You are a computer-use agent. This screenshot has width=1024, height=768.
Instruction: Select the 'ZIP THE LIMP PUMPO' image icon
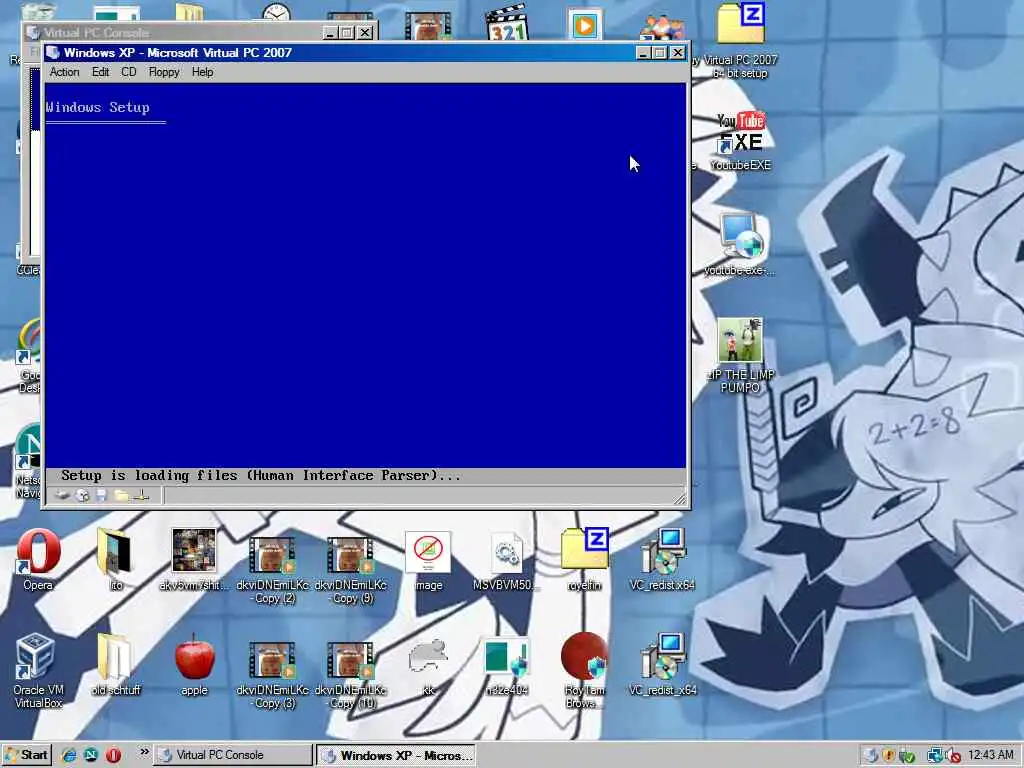click(741, 355)
